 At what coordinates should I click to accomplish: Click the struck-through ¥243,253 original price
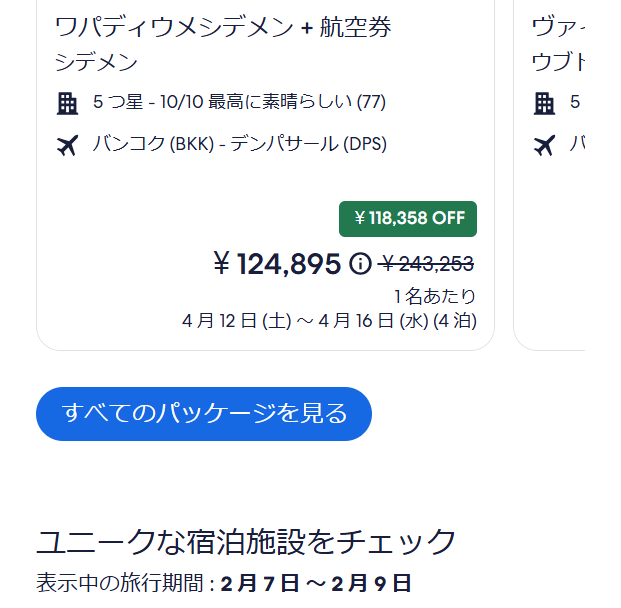[428, 263]
